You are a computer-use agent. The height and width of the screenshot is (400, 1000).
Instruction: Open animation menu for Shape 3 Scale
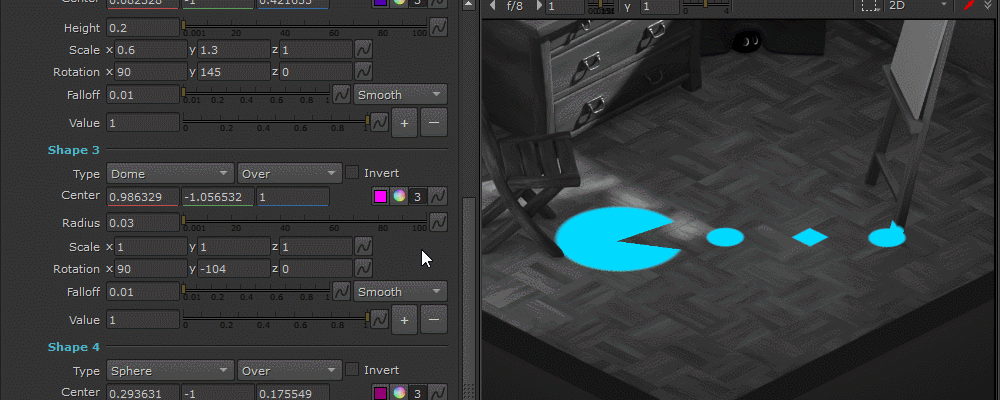pyautogui.click(x=364, y=246)
